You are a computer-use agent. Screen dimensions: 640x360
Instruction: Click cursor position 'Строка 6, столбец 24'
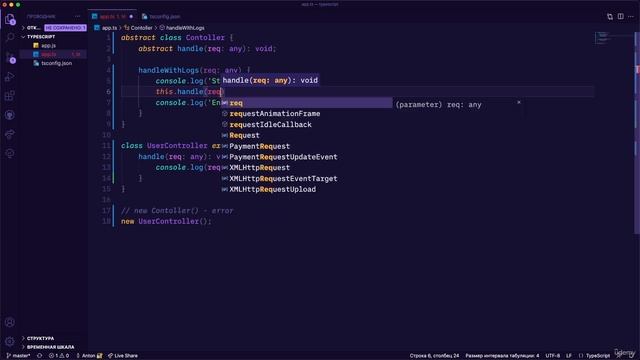[x=434, y=356]
